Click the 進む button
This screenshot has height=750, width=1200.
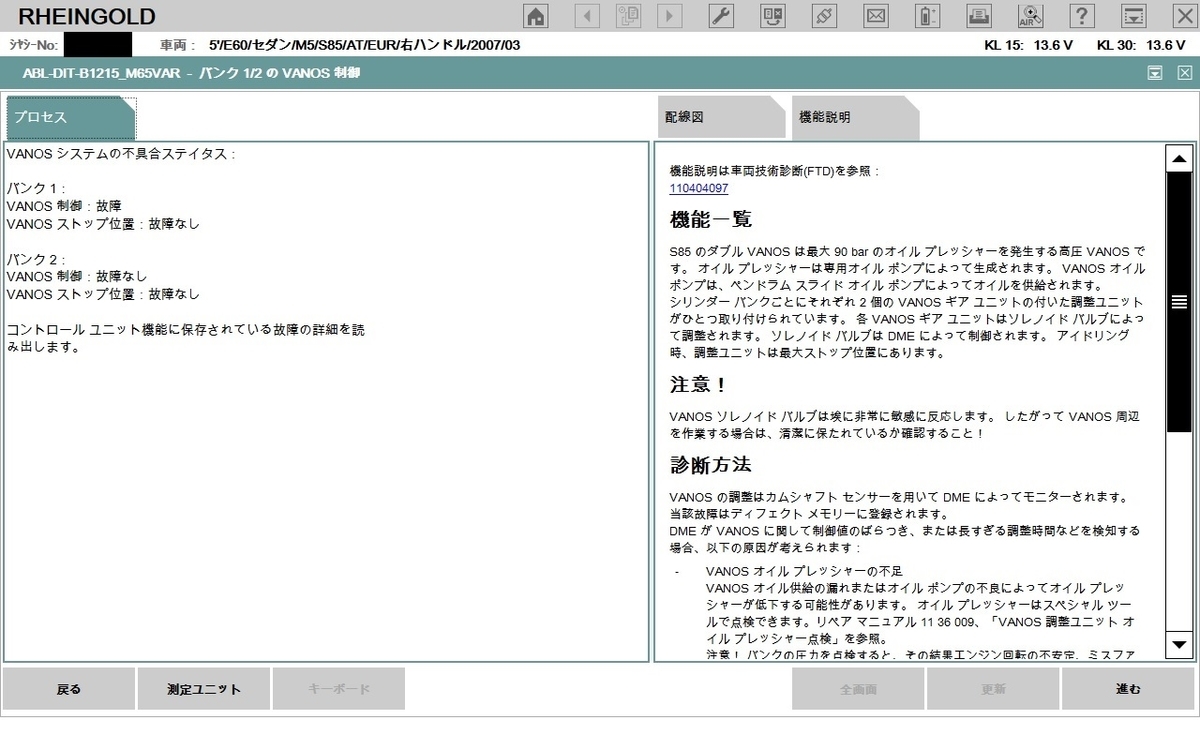[1128, 689]
